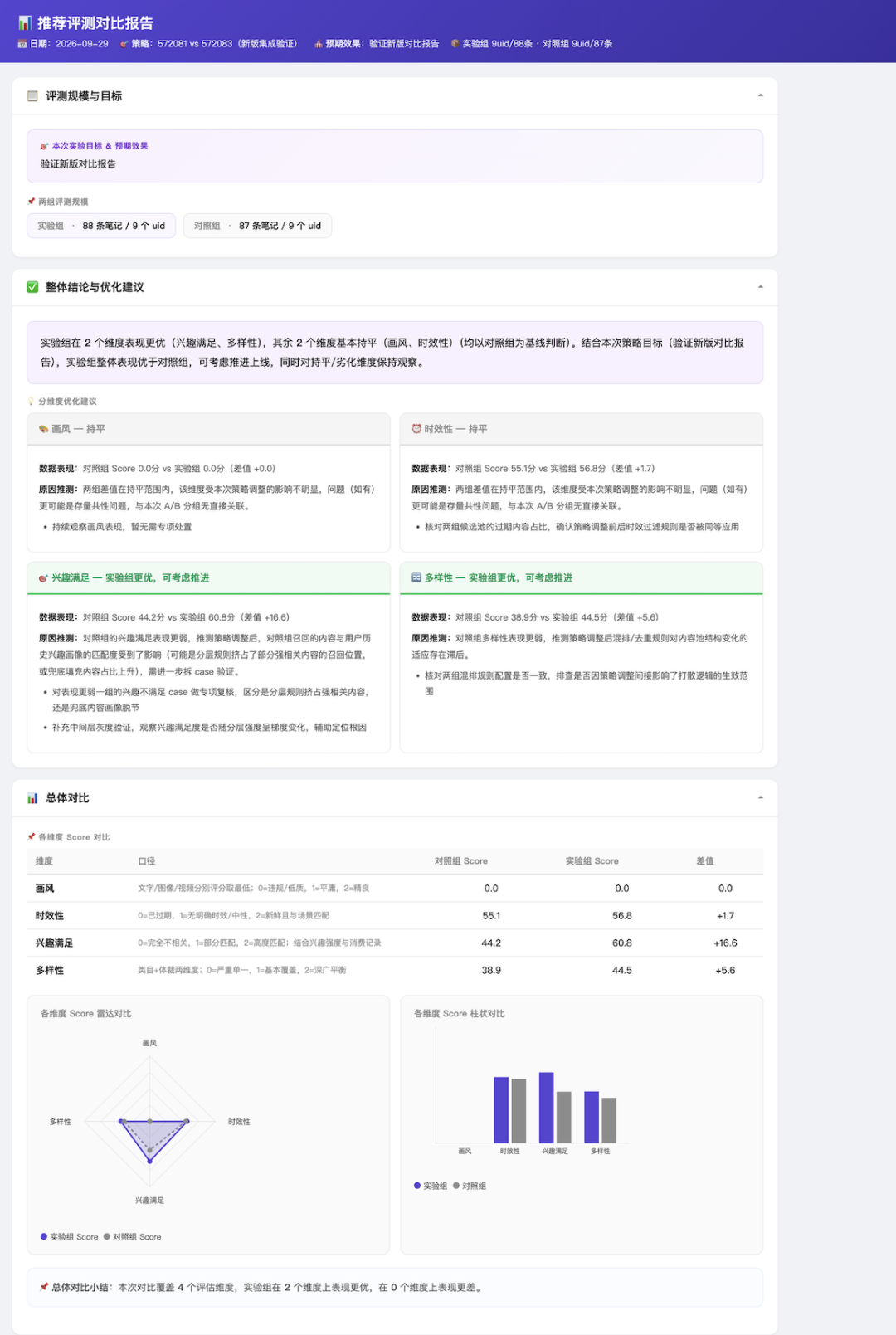Click the palette icon on the 画风 — 持平 card
Screen dimensions: 896x1335
coord(44,429)
